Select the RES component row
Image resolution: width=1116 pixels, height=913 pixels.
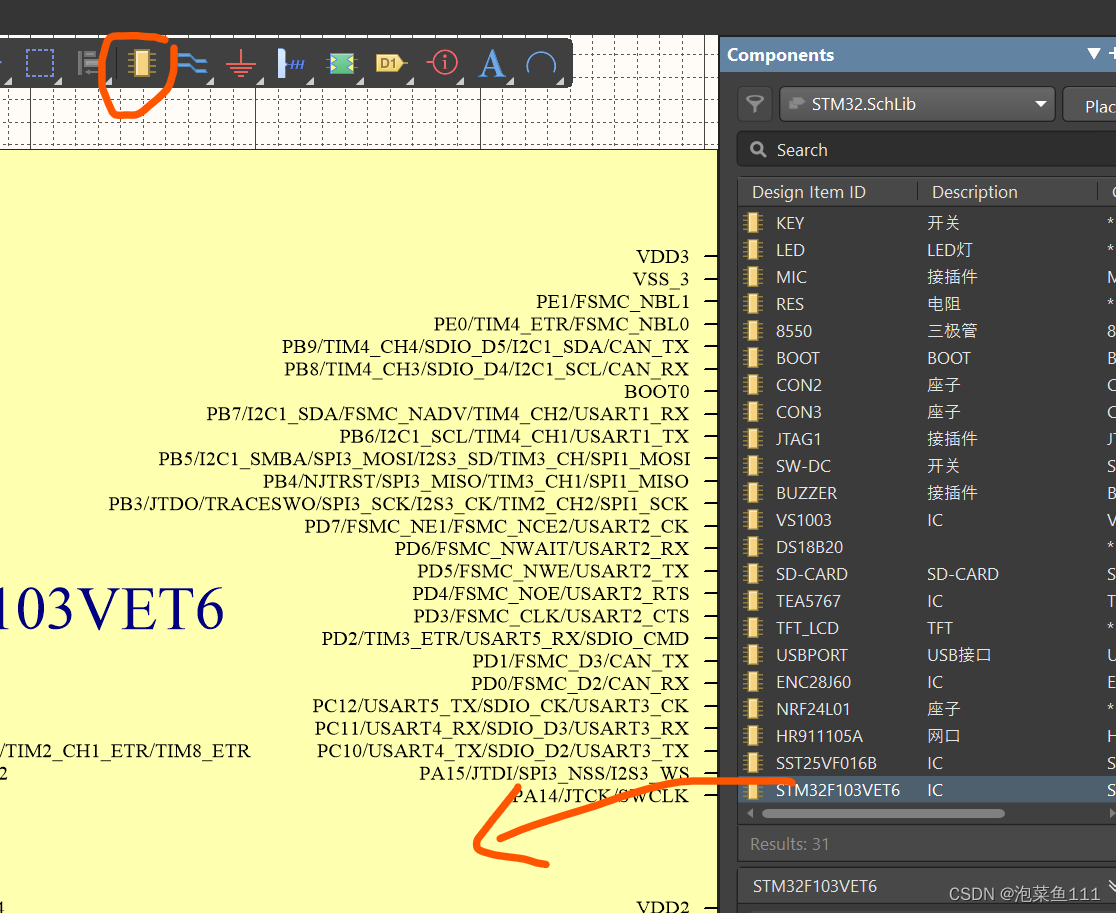(x=927, y=304)
